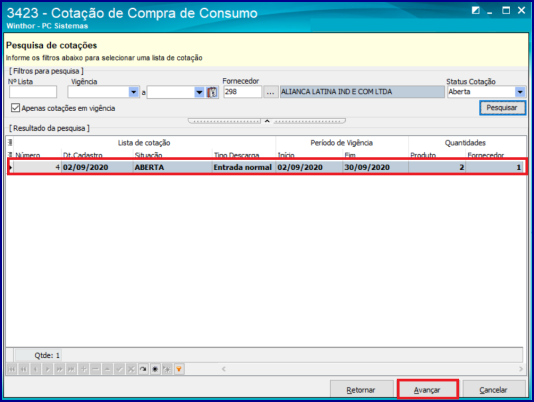Go to last record in navigator

pyautogui.click(x=71, y=369)
